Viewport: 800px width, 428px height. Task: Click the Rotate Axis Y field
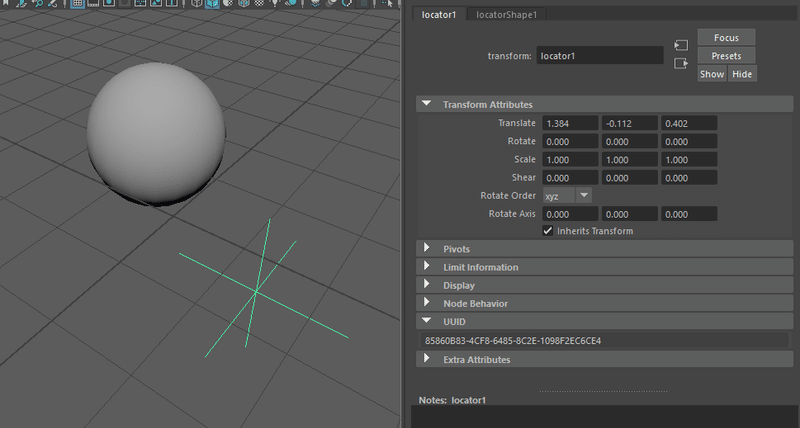click(629, 214)
